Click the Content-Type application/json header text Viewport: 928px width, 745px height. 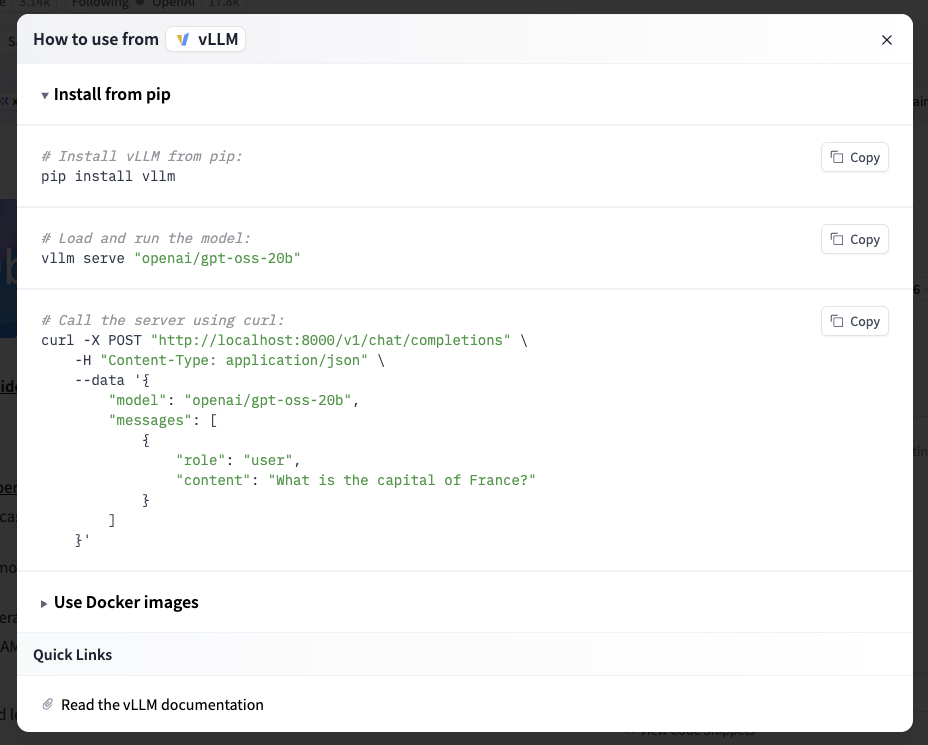(234, 359)
